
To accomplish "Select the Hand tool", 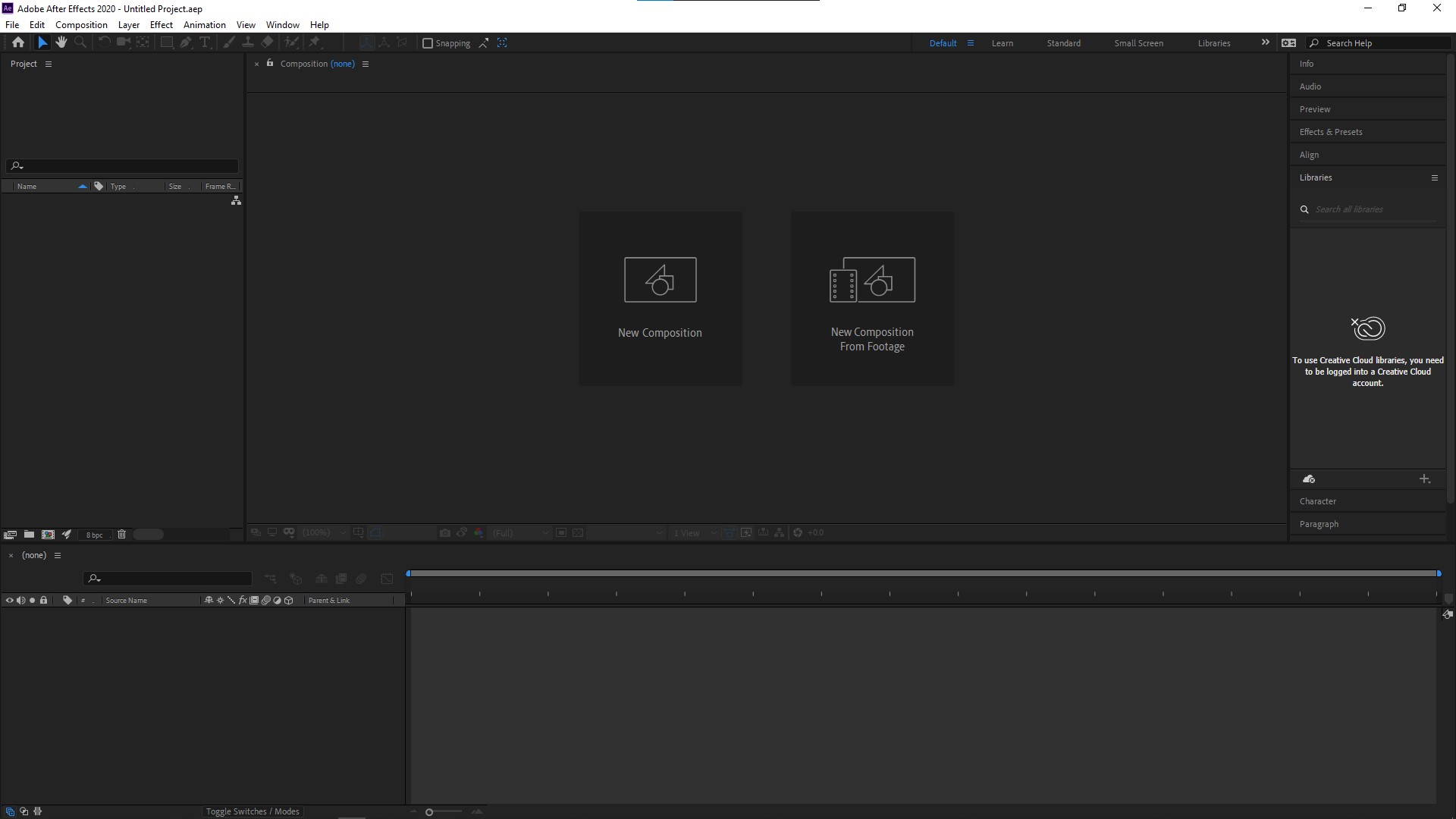I will pos(61,42).
